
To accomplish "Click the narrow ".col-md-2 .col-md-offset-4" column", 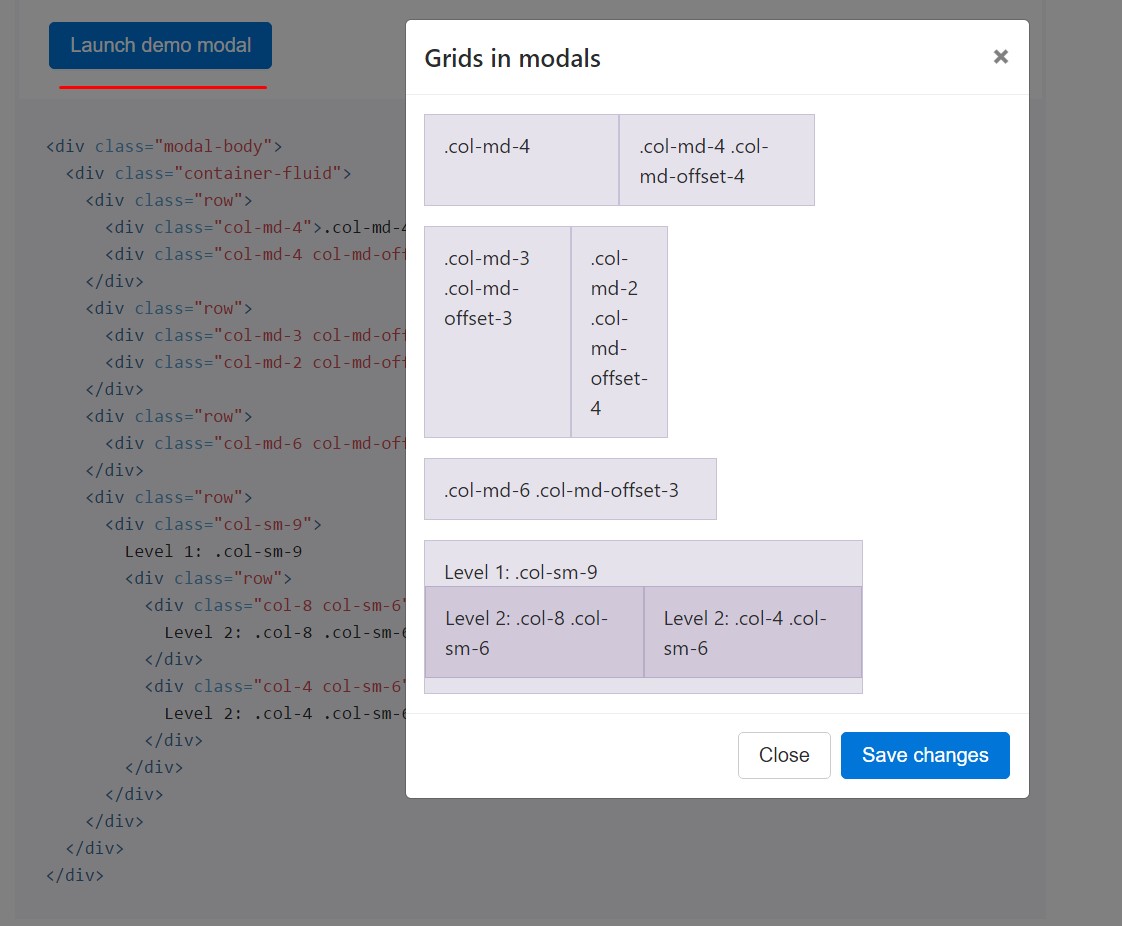I will coord(619,331).
